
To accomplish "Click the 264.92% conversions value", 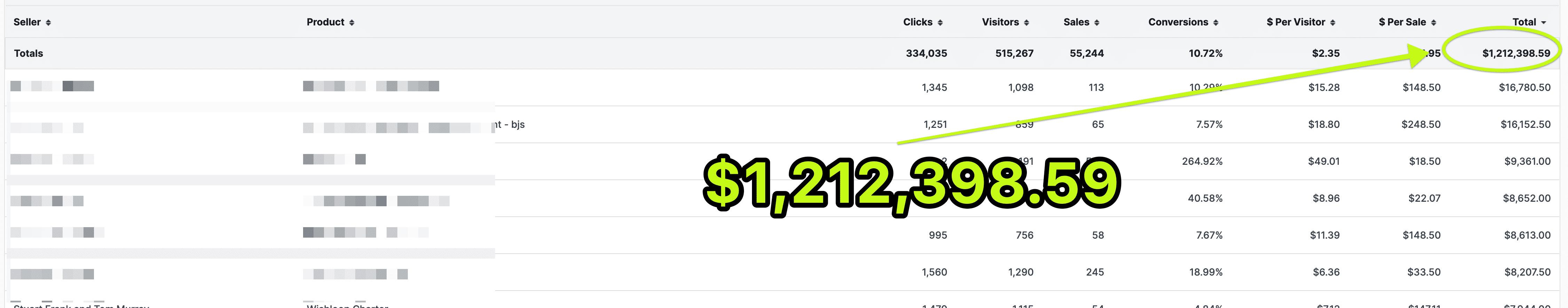I will click(x=1202, y=161).
